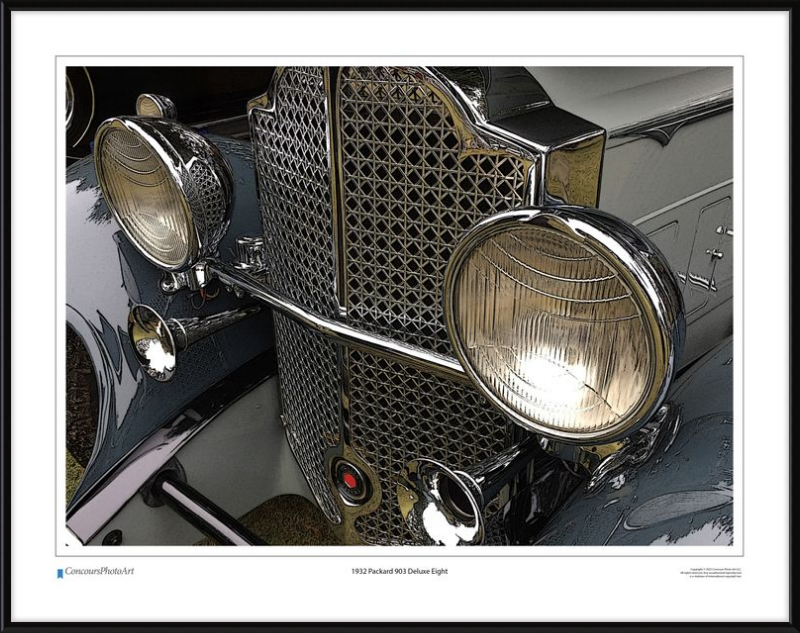
Task: Click the copyright notice text
Action: pyautogui.click(x=708, y=573)
